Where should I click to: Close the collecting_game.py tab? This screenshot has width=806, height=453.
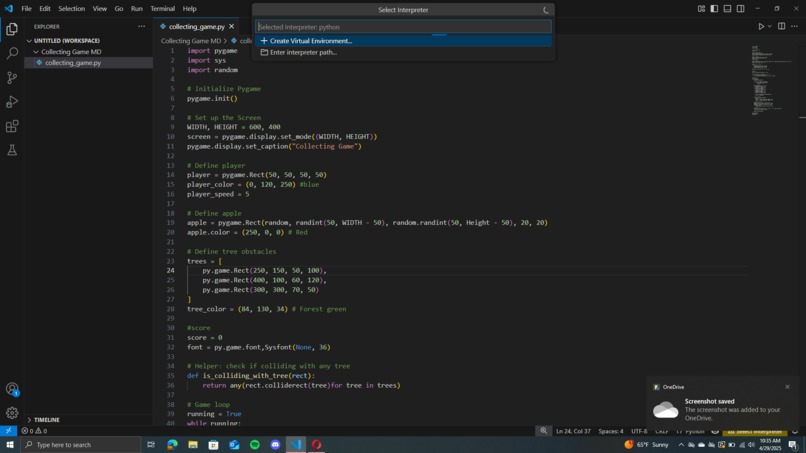point(231,26)
